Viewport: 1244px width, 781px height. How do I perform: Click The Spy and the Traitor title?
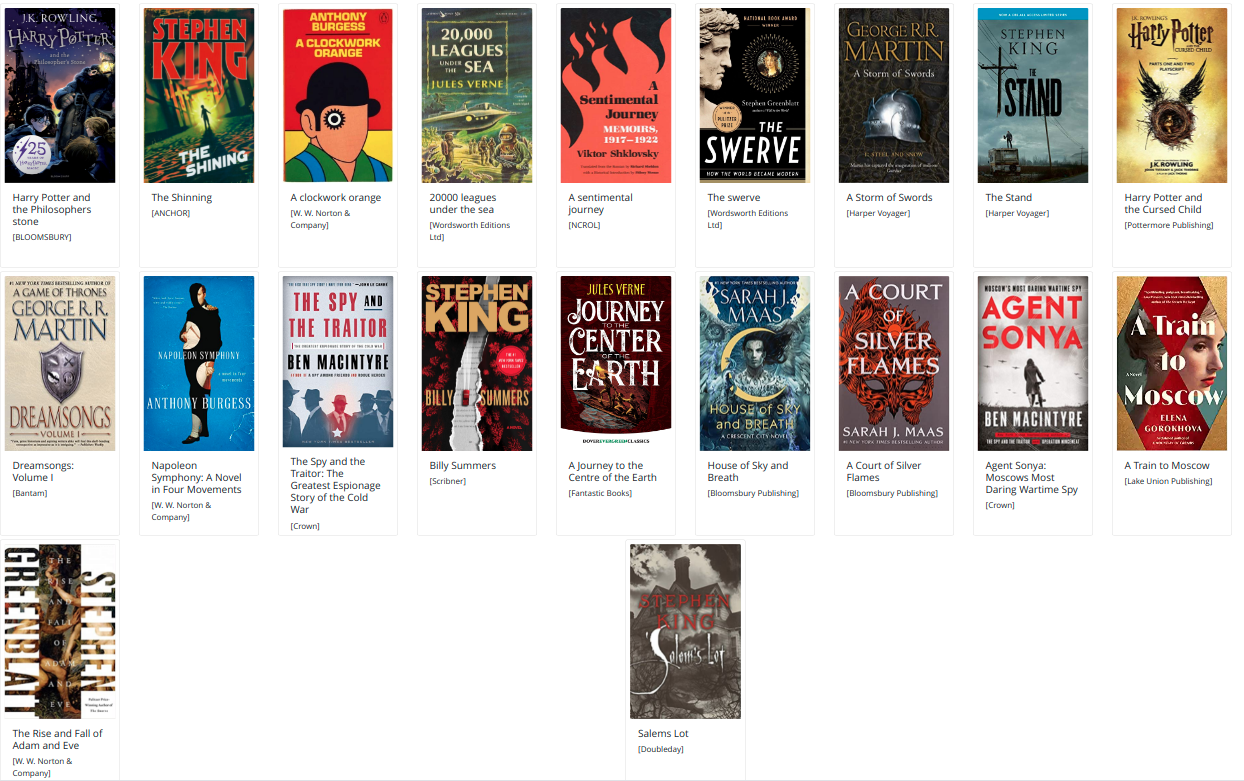335,485
